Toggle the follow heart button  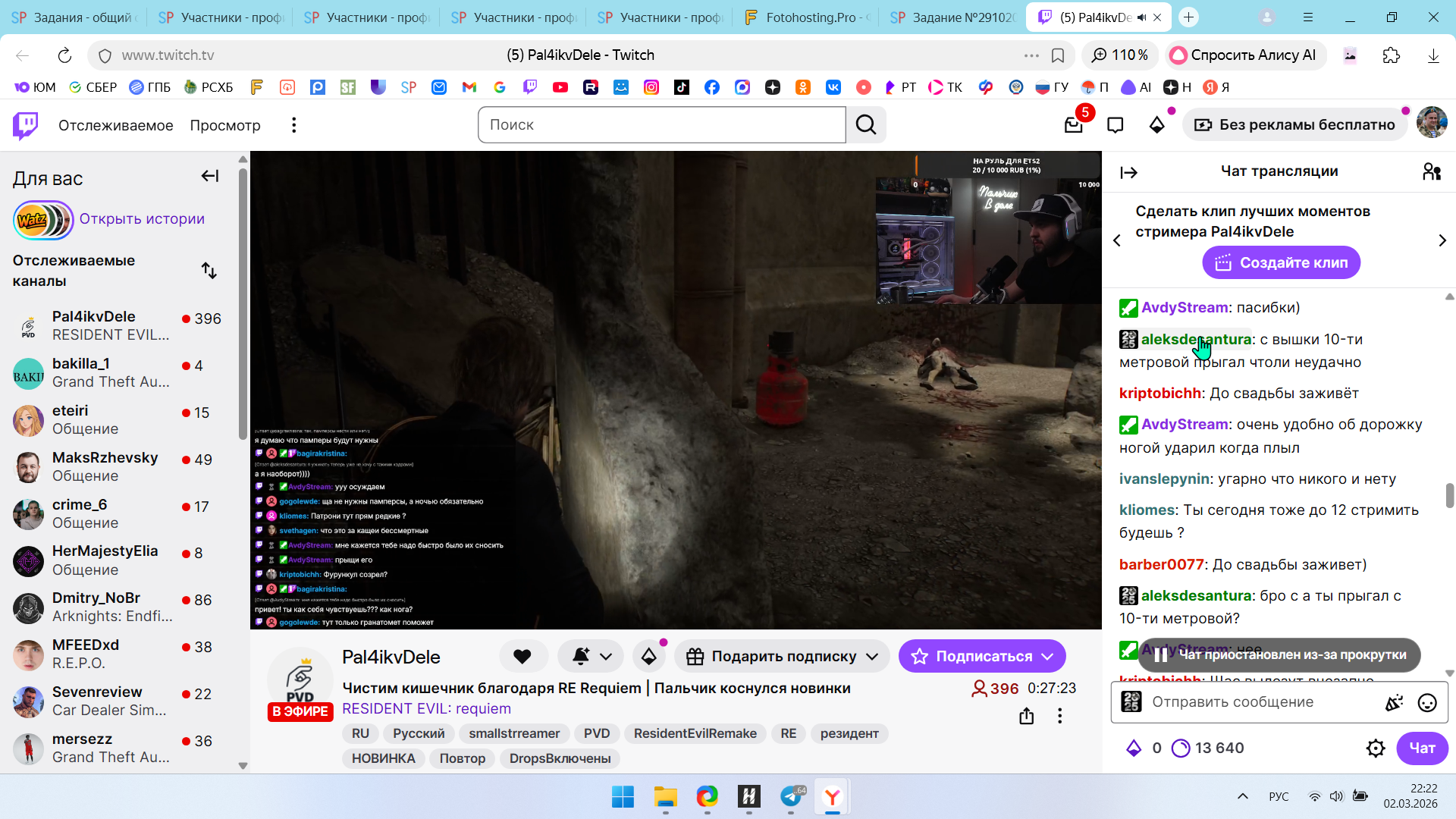[x=522, y=657]
